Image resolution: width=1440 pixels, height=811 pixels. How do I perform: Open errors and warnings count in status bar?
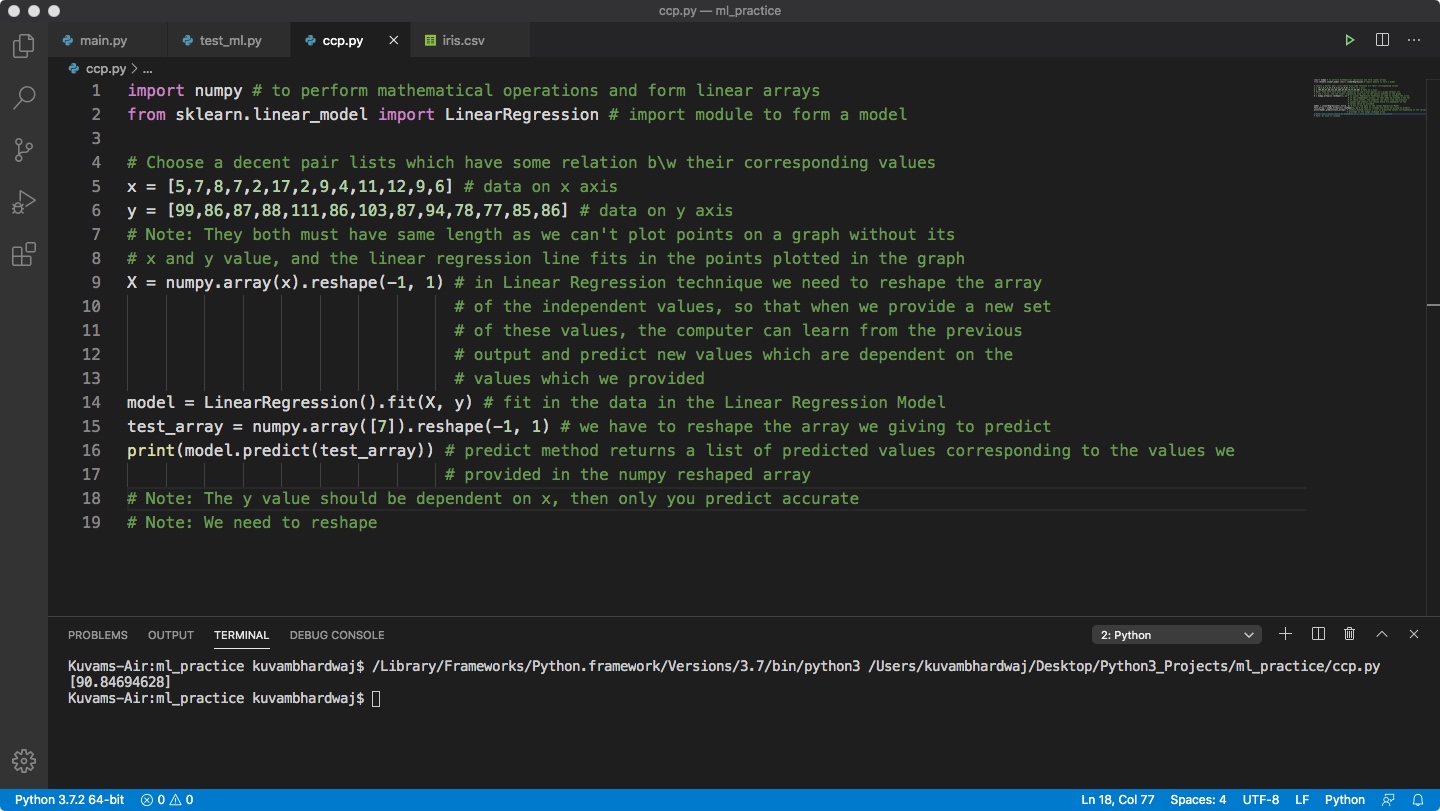coord(167,799)
